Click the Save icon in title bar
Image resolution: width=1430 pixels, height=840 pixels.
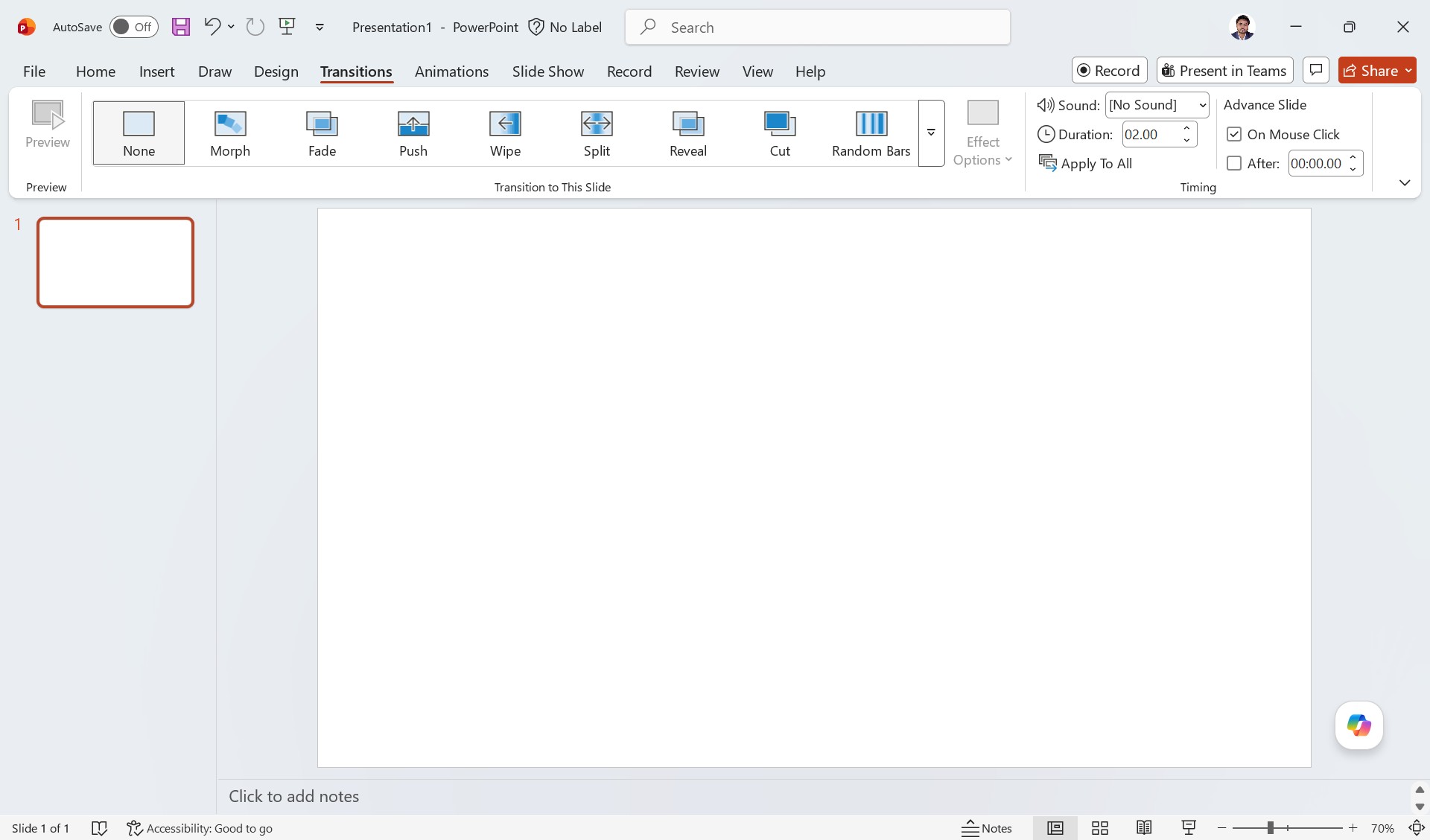pos(181,27)
